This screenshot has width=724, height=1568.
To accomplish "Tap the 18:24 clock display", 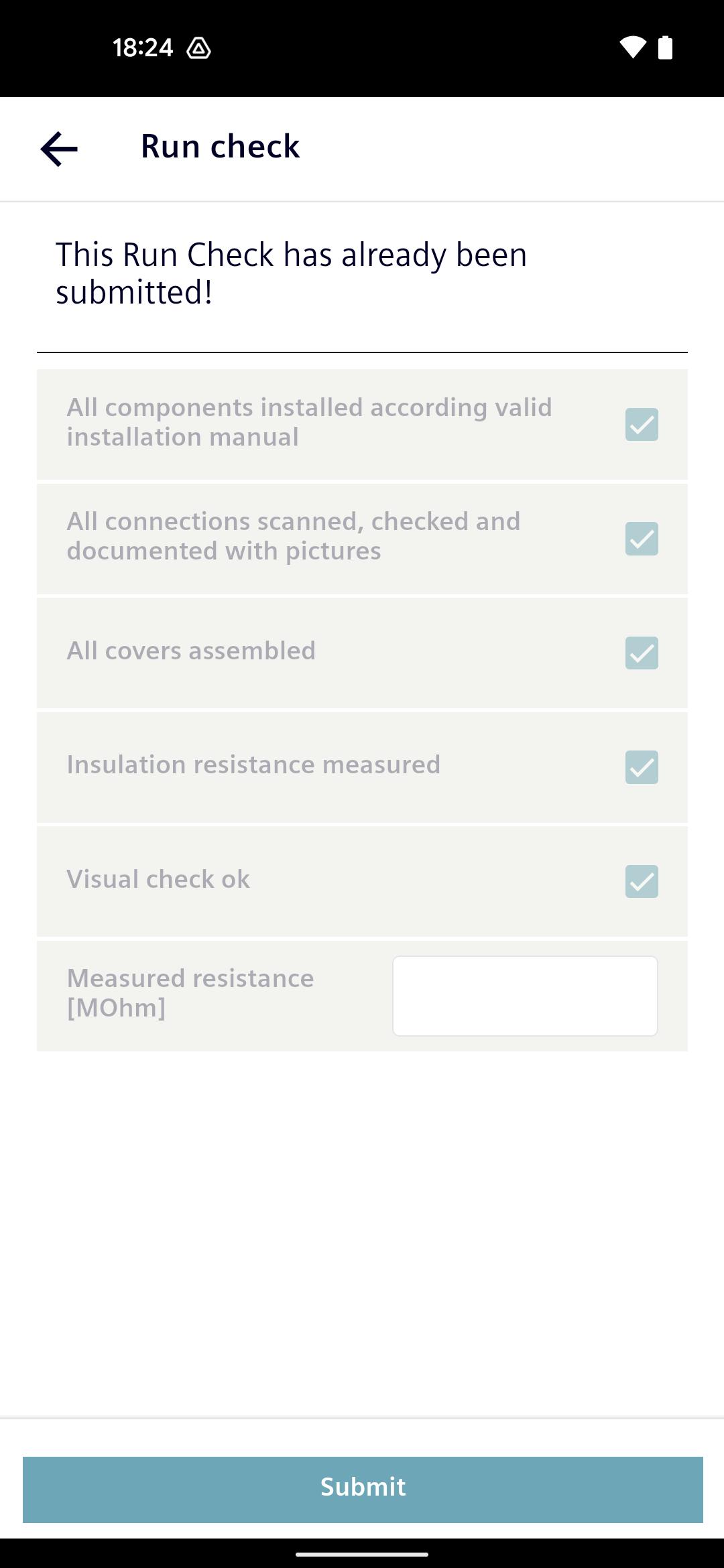I will tap(143, 48).
